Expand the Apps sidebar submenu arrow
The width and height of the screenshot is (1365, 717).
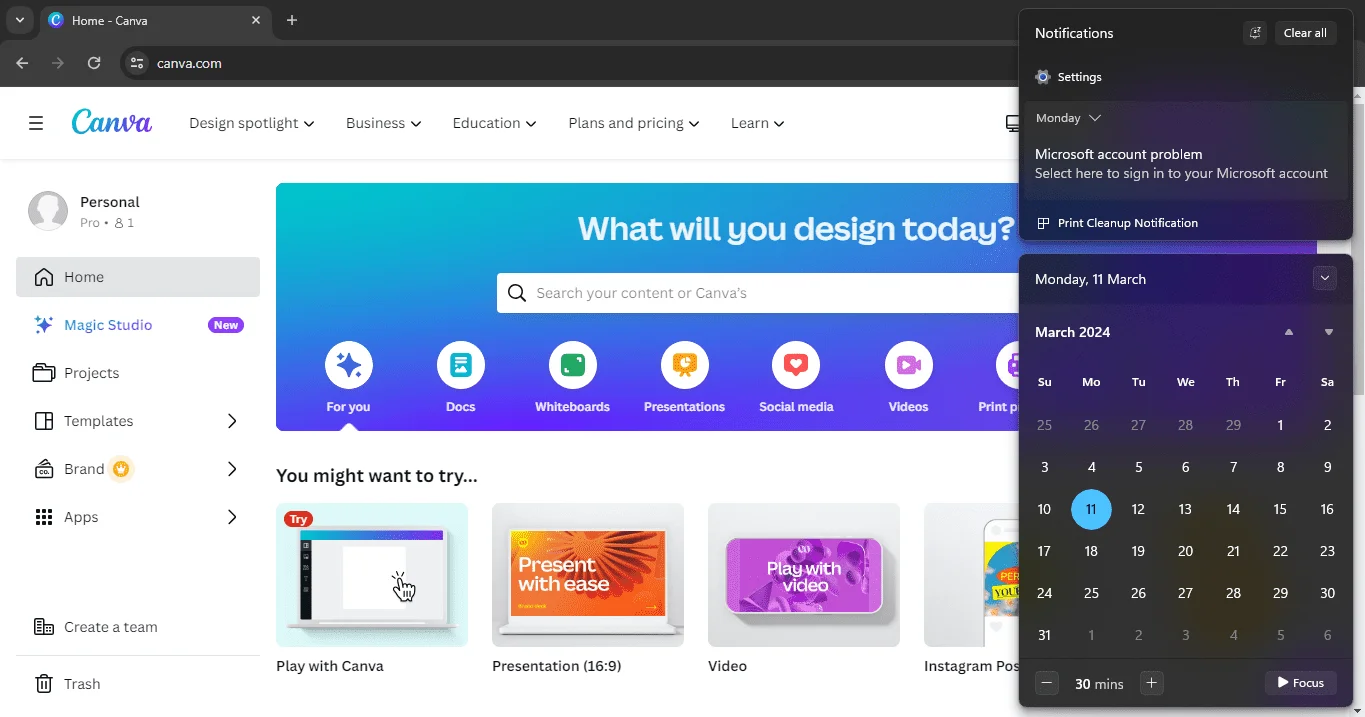(x=232, y=517)
